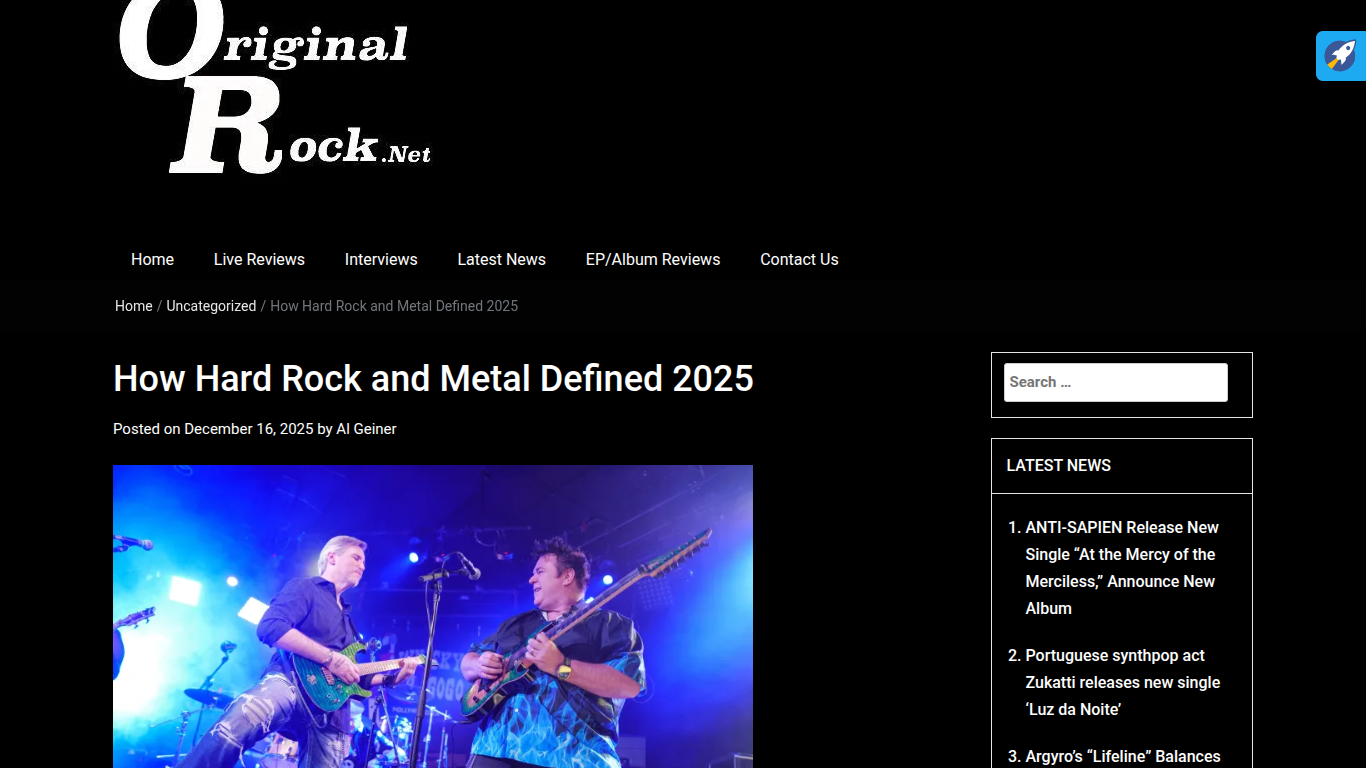Click the guitarists concert featured image

pos(433,616)
